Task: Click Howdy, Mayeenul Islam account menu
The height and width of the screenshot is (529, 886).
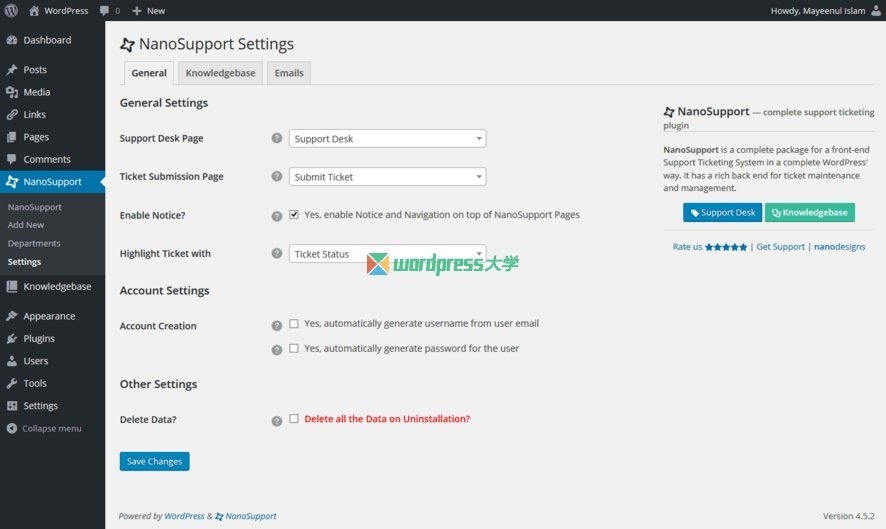Action: pos(826,11)
